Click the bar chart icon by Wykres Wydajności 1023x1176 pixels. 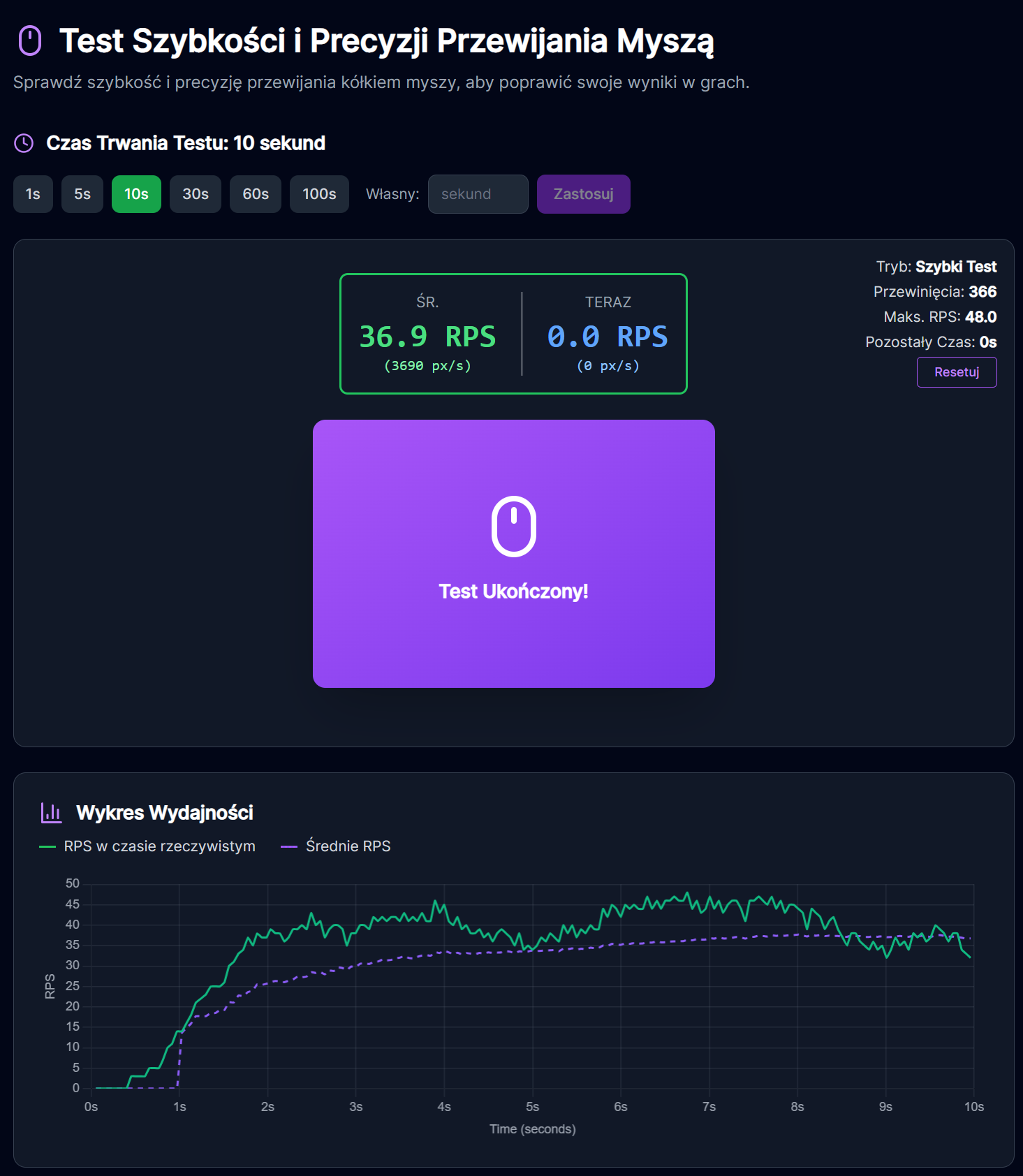coord(51,812)
